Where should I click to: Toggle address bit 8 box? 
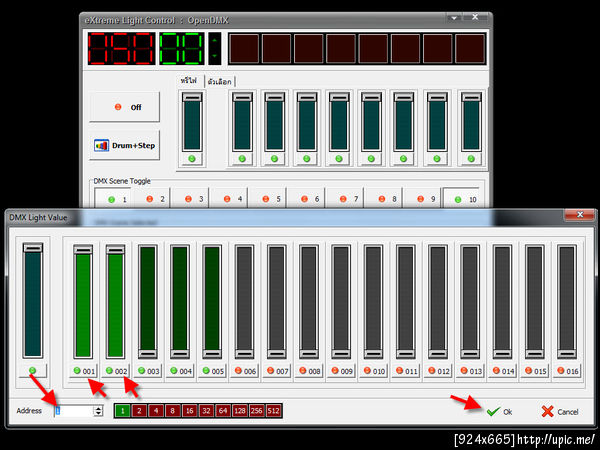173,411
